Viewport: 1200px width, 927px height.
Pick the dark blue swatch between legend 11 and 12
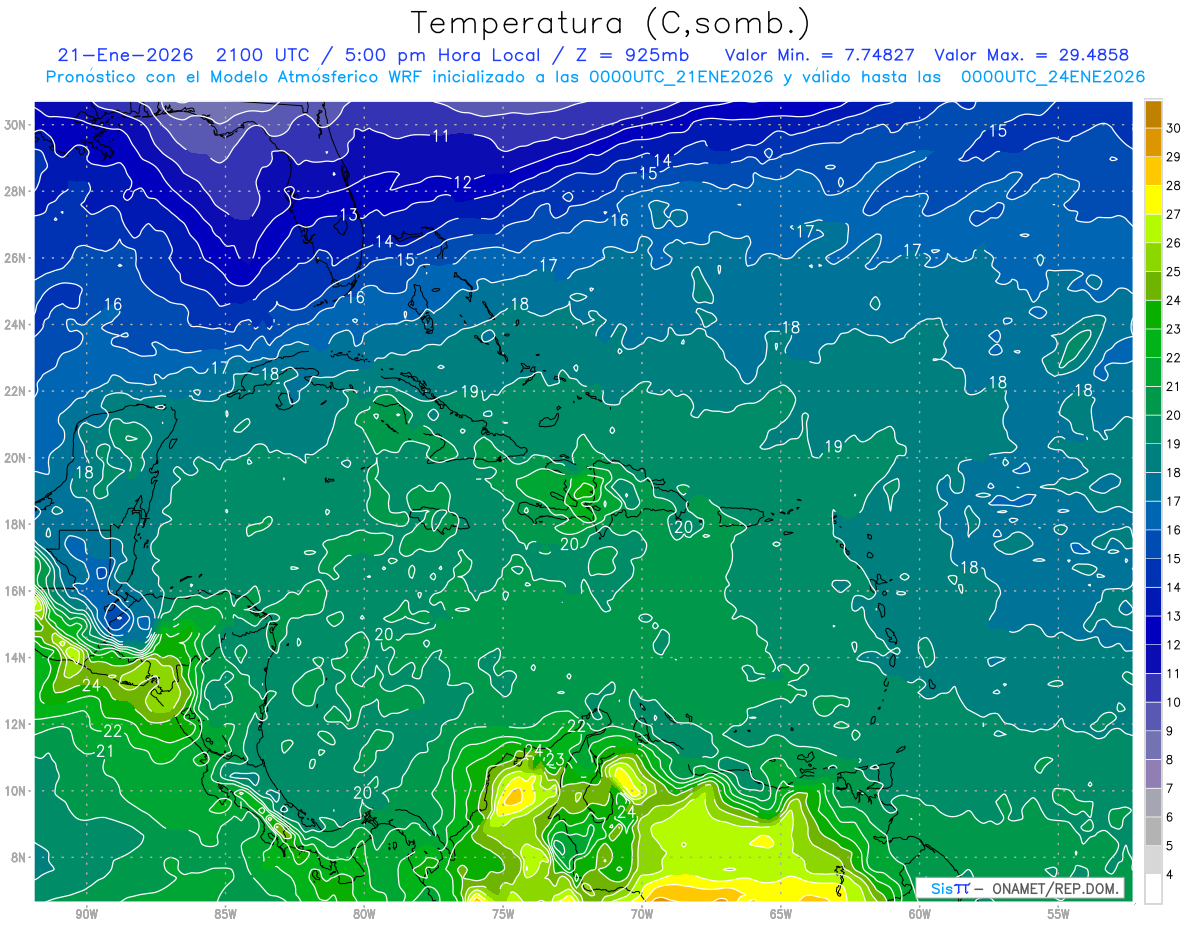1154,659
